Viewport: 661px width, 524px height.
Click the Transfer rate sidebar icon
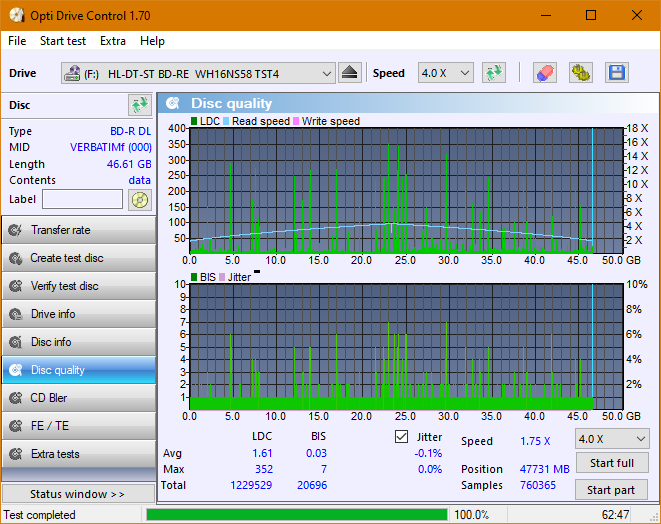coord(16,230)
